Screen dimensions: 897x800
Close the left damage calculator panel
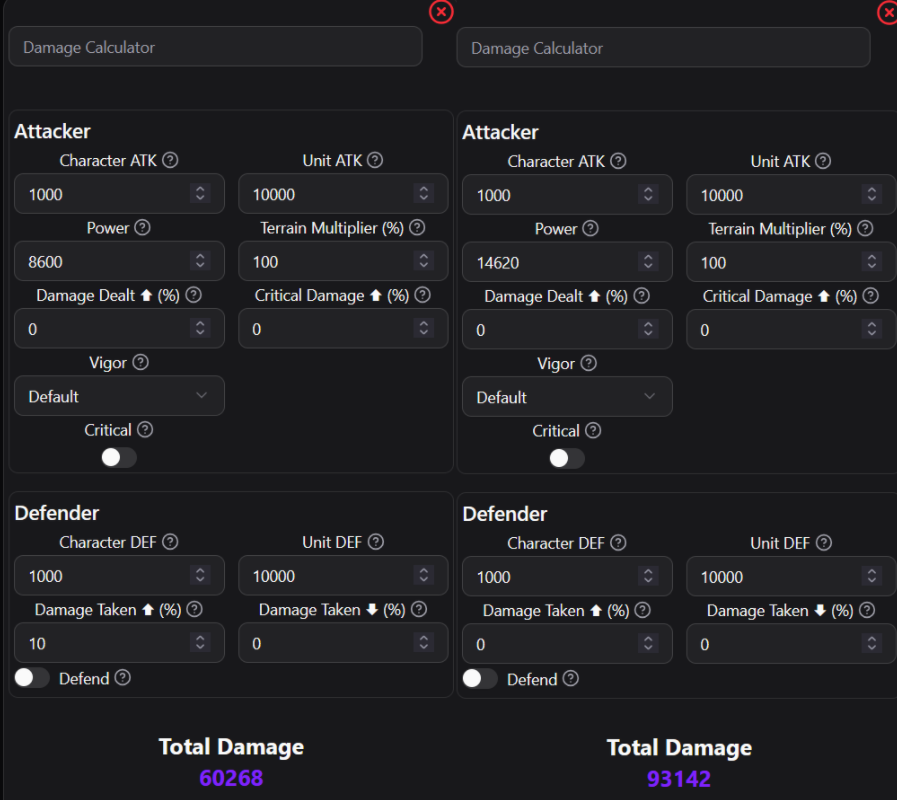[441, 11]
